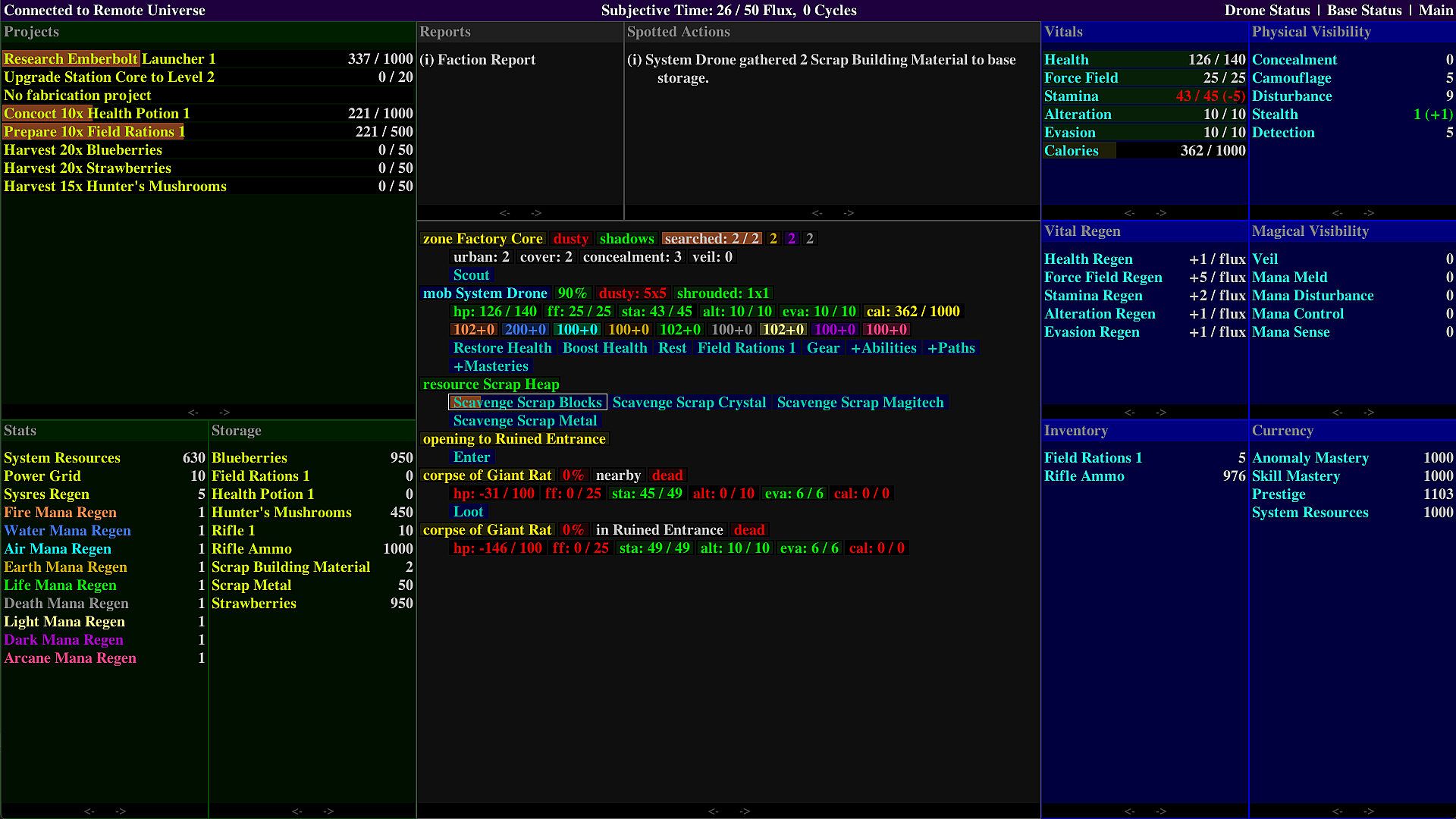This screenshot has height=819, width=1456.
Task: Click the fire mana 102+0 swatch
Action: pyautogui.click(x=473, y=330)
